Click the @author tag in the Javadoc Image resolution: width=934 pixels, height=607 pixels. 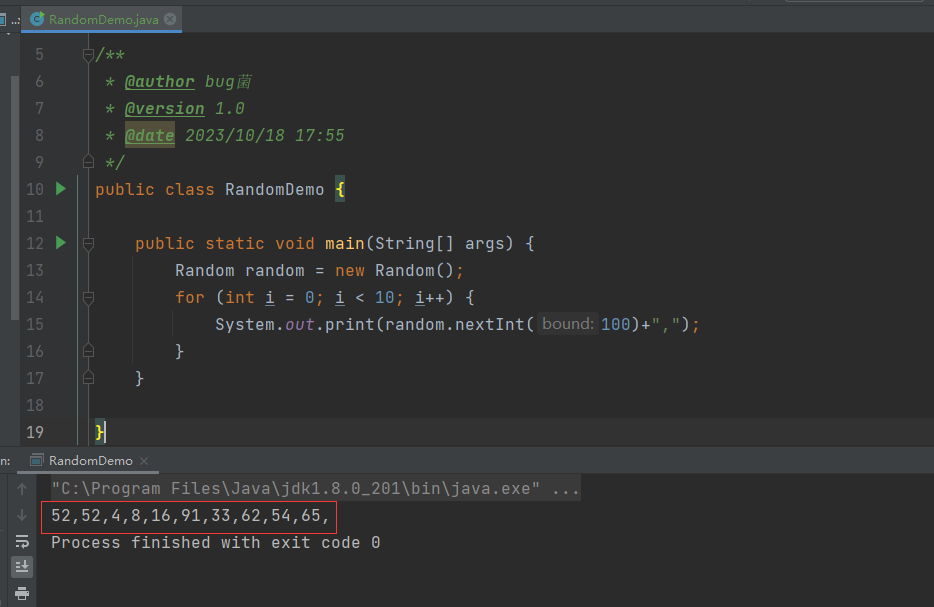coord(160,82)
